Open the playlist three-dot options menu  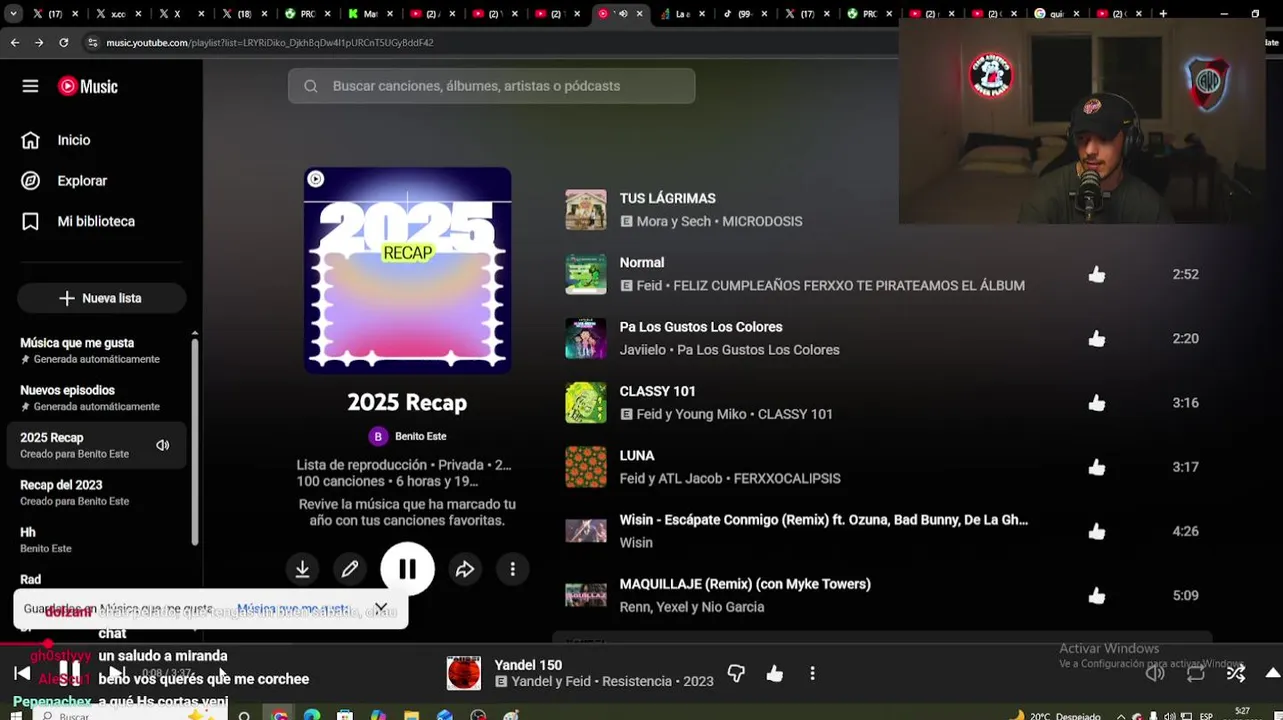point(513,569)
